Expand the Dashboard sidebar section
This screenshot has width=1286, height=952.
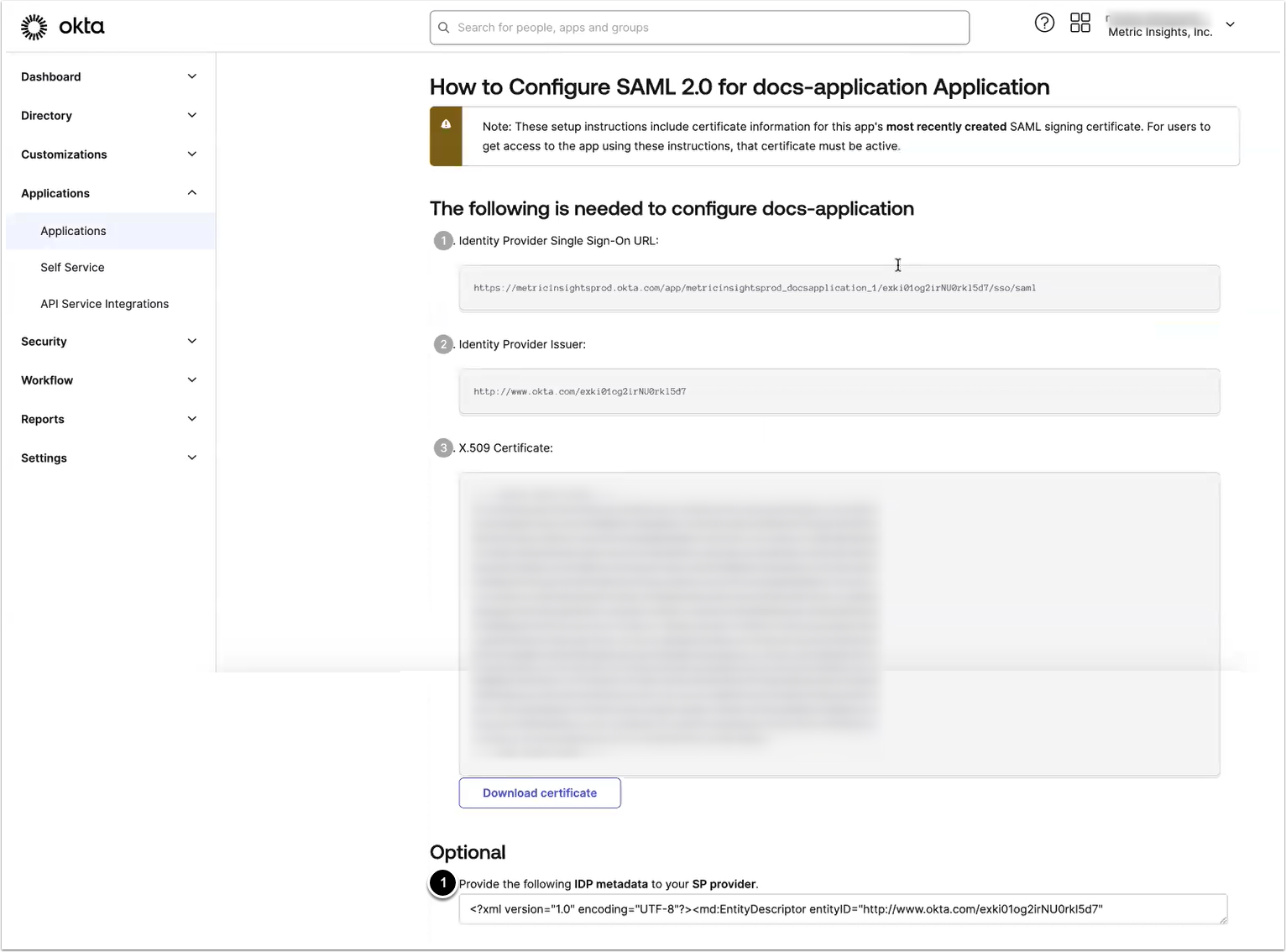[x=192, y=76]
